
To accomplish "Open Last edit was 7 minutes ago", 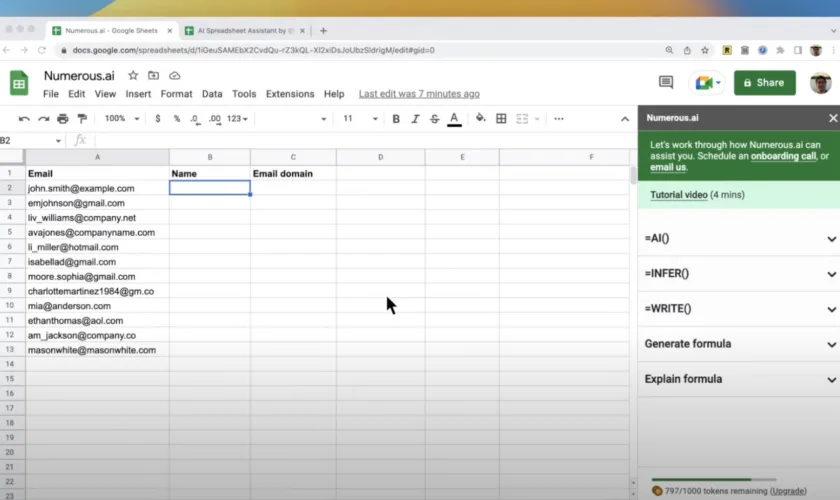I will [419, 94].
